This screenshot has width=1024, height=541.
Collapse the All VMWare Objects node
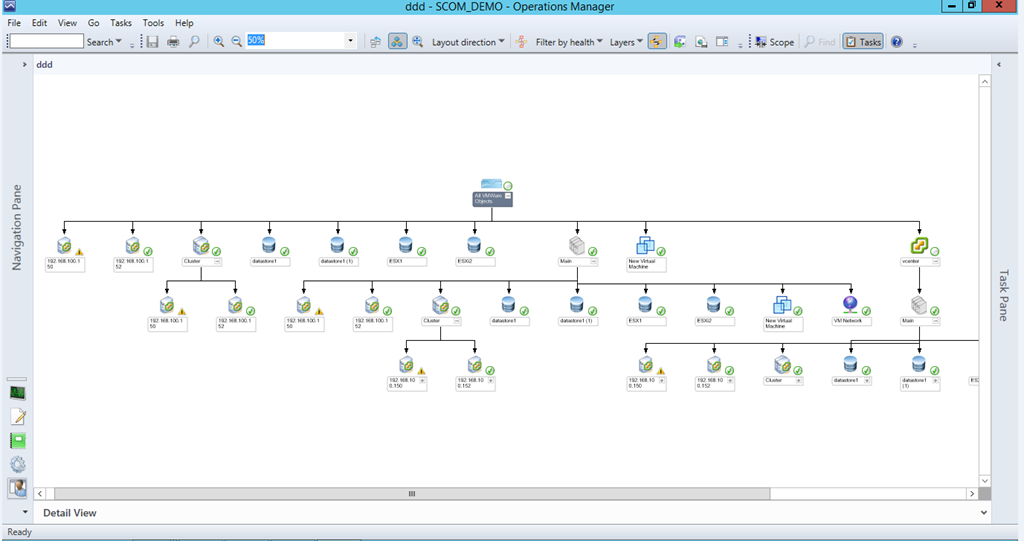(508, 197)
